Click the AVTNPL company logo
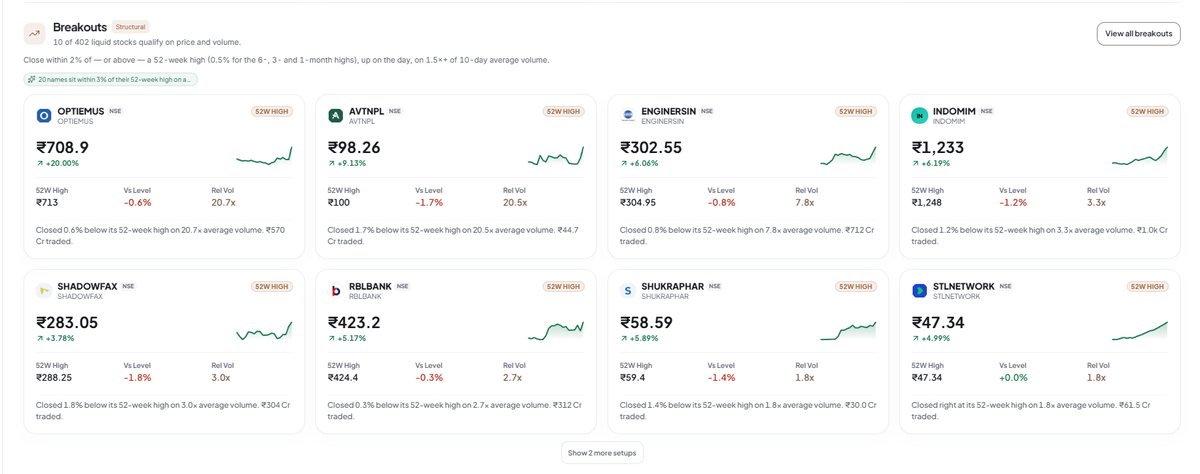 pos(336,116)
